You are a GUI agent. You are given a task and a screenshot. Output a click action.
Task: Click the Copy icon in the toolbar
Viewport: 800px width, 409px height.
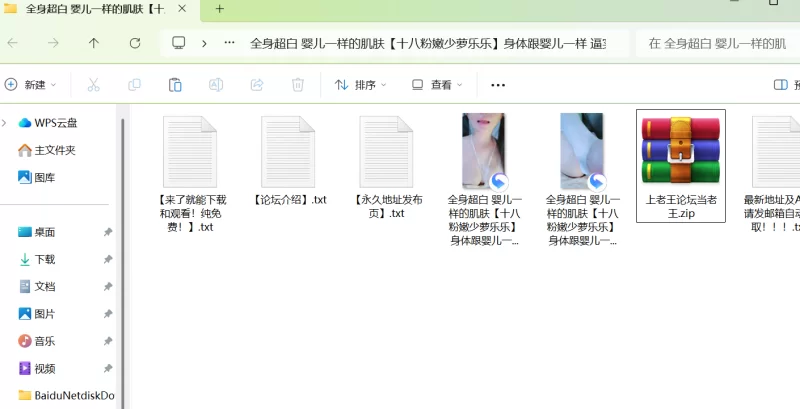coord(134,85)
